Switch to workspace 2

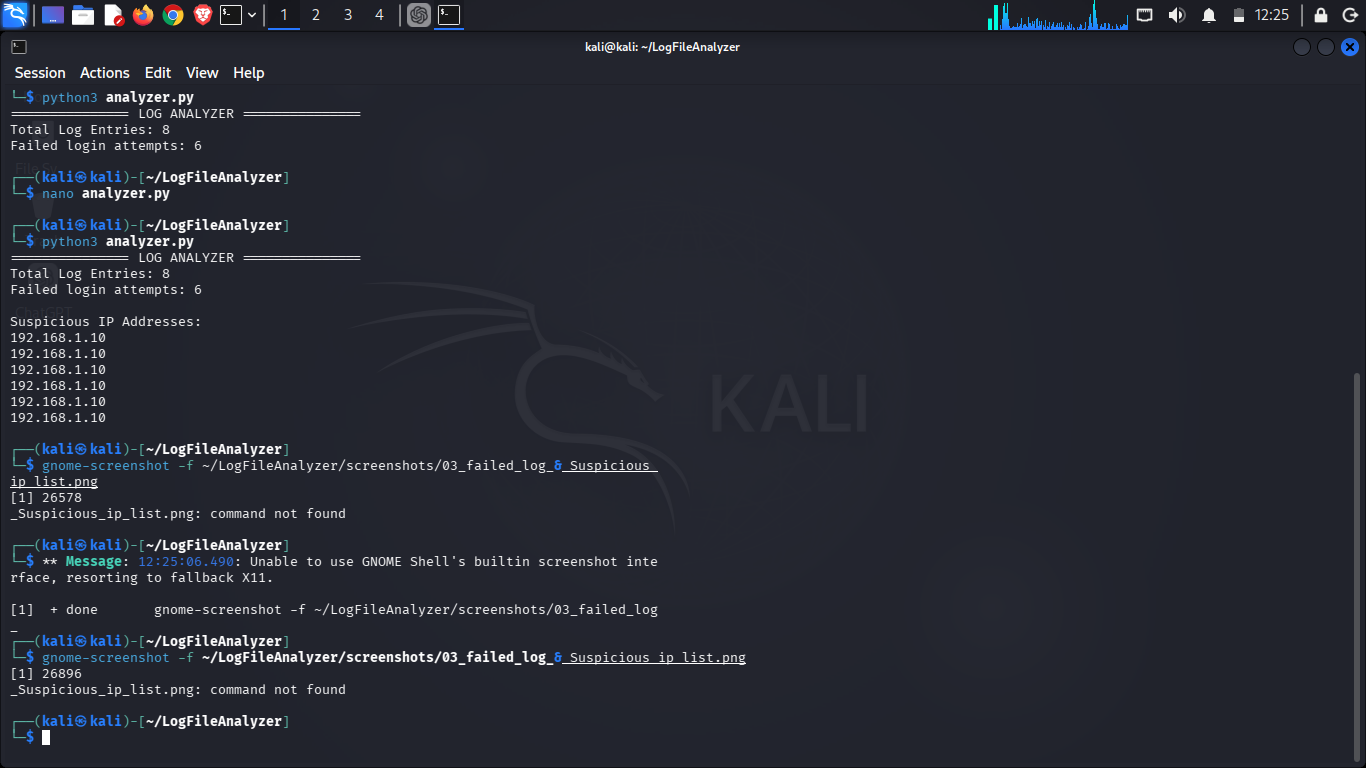[x=316, y=15]
